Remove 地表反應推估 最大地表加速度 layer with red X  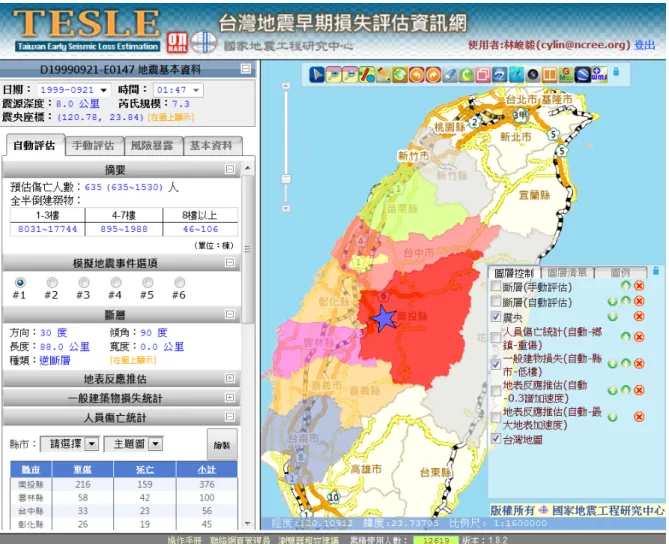(639, 417)
